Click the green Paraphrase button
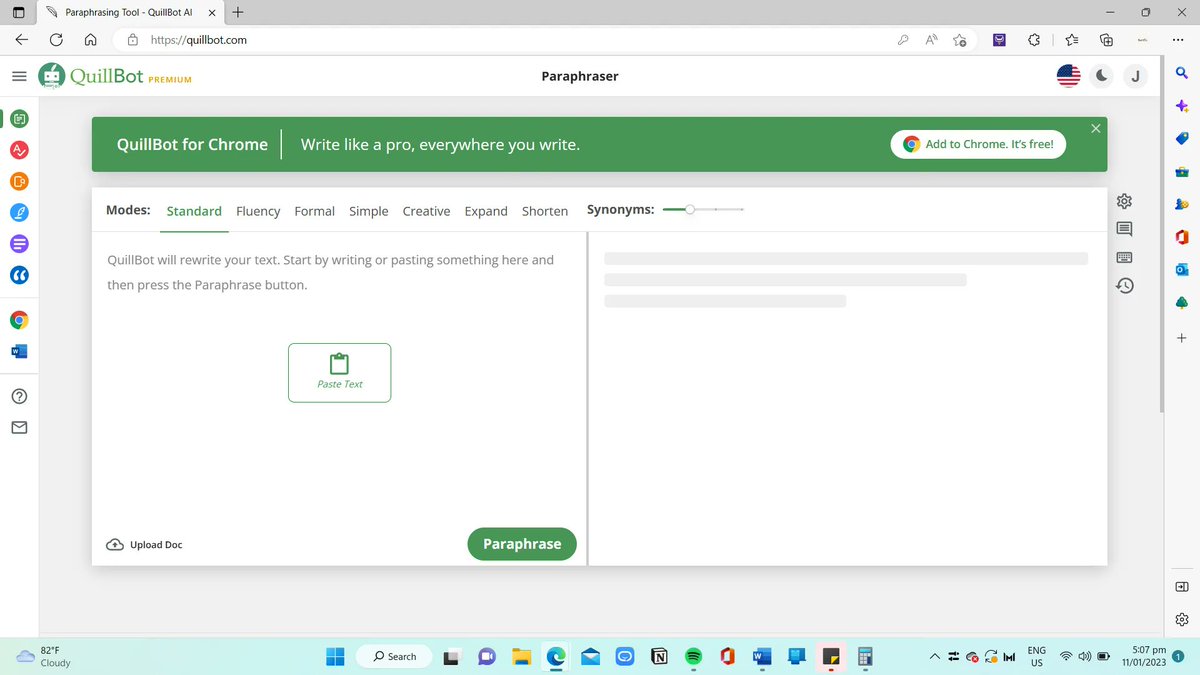The image size is (1200, 675). tap(522, 544)
